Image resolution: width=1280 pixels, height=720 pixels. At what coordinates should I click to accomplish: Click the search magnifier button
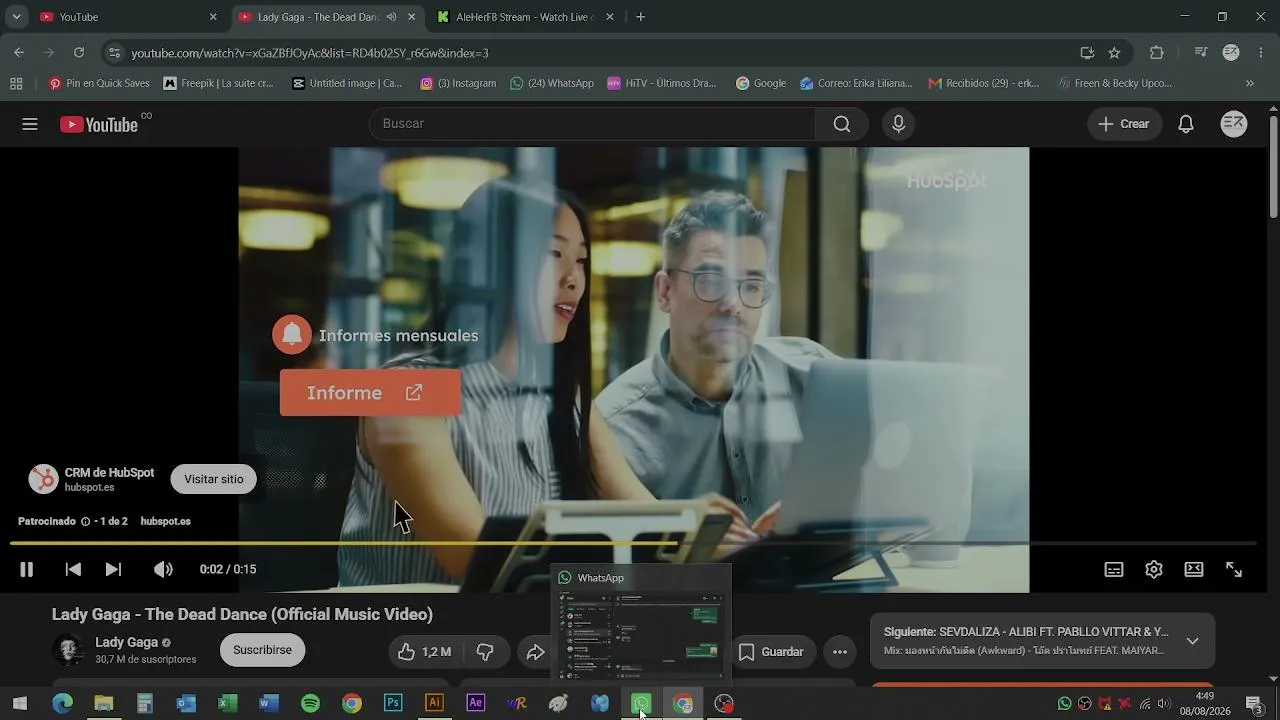pyautogui.click(x=842, y=124)
